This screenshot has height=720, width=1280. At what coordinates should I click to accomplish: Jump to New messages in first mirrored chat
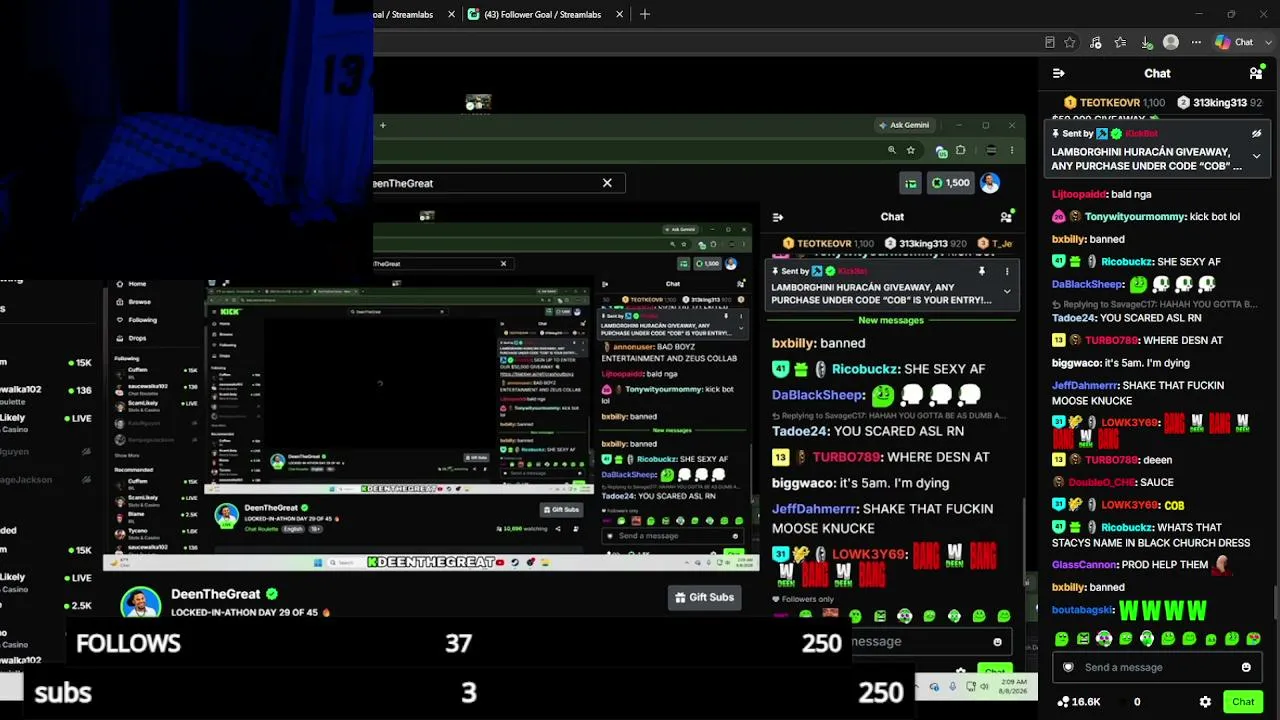pos(891,320)
